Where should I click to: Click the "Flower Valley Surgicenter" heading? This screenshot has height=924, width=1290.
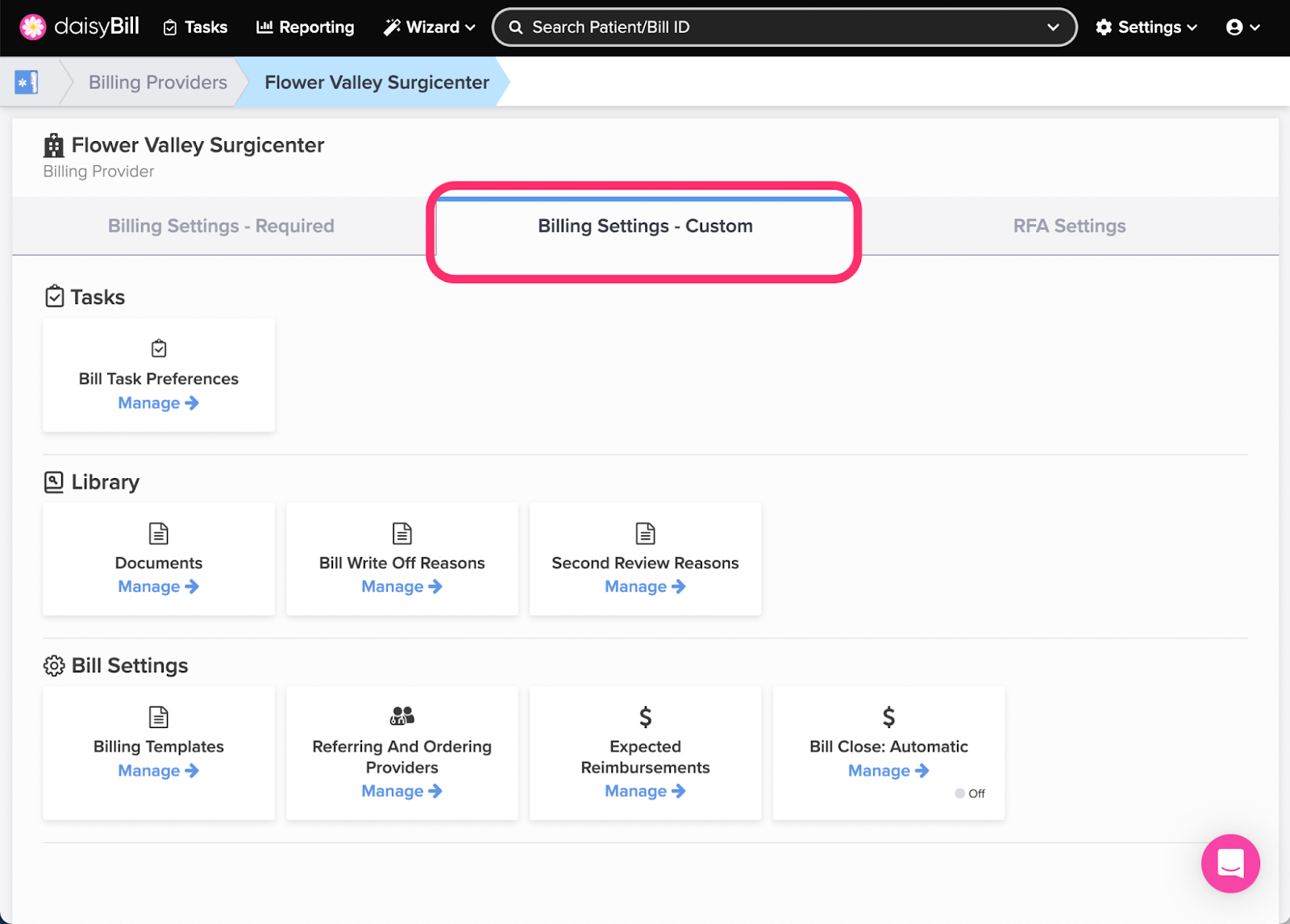click(x=198, y=145)
